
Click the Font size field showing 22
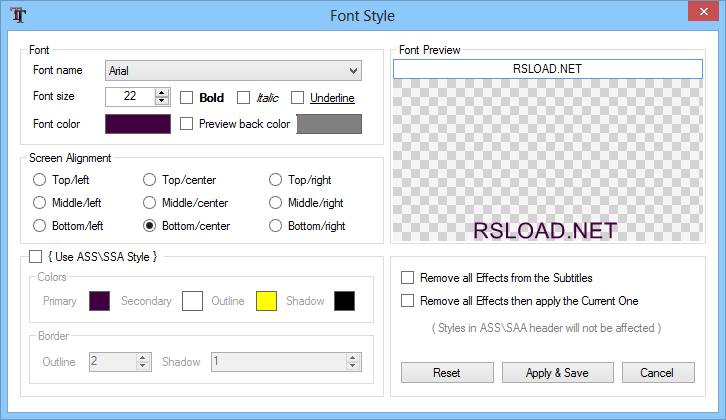130,96
